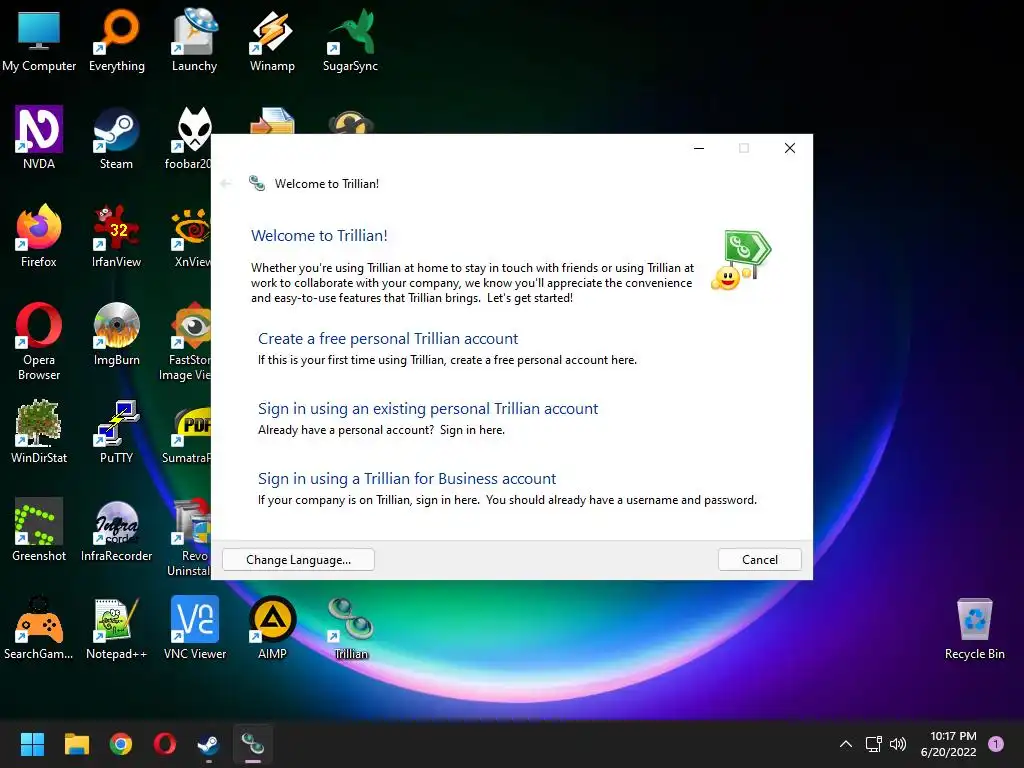Open the notification badge in taskbar
Viewport: 1024px width, 768px height.
pos(996,744)
